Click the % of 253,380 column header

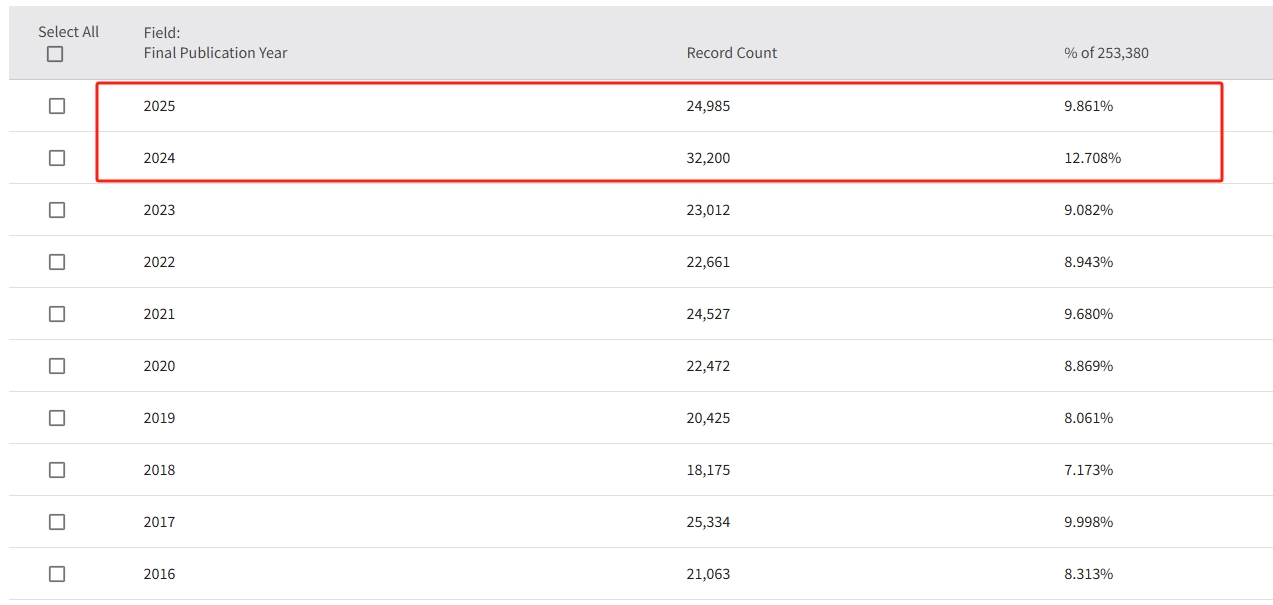[1106, 53]
